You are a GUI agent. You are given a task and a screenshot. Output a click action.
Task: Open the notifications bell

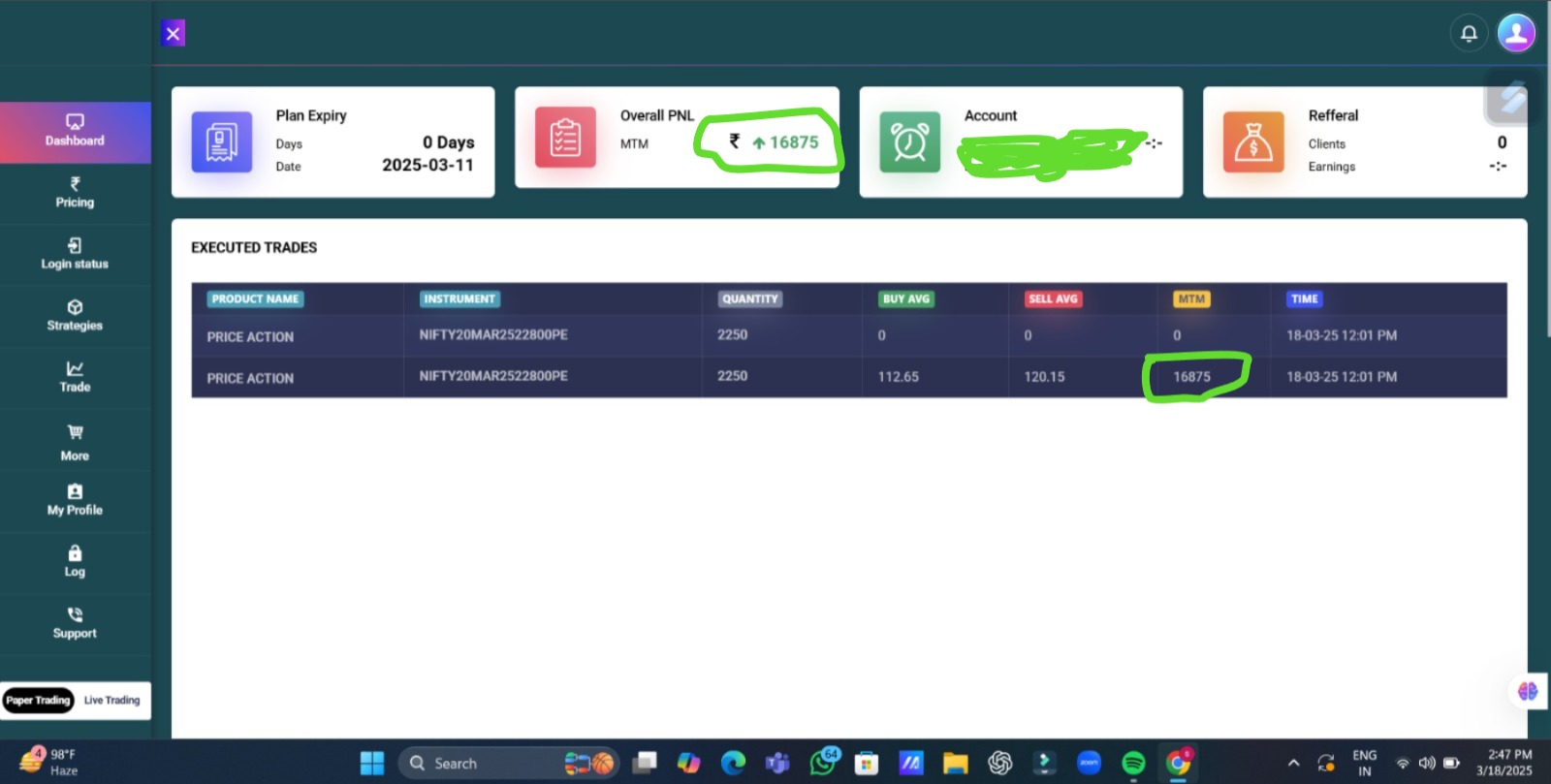click(1469, 34)
